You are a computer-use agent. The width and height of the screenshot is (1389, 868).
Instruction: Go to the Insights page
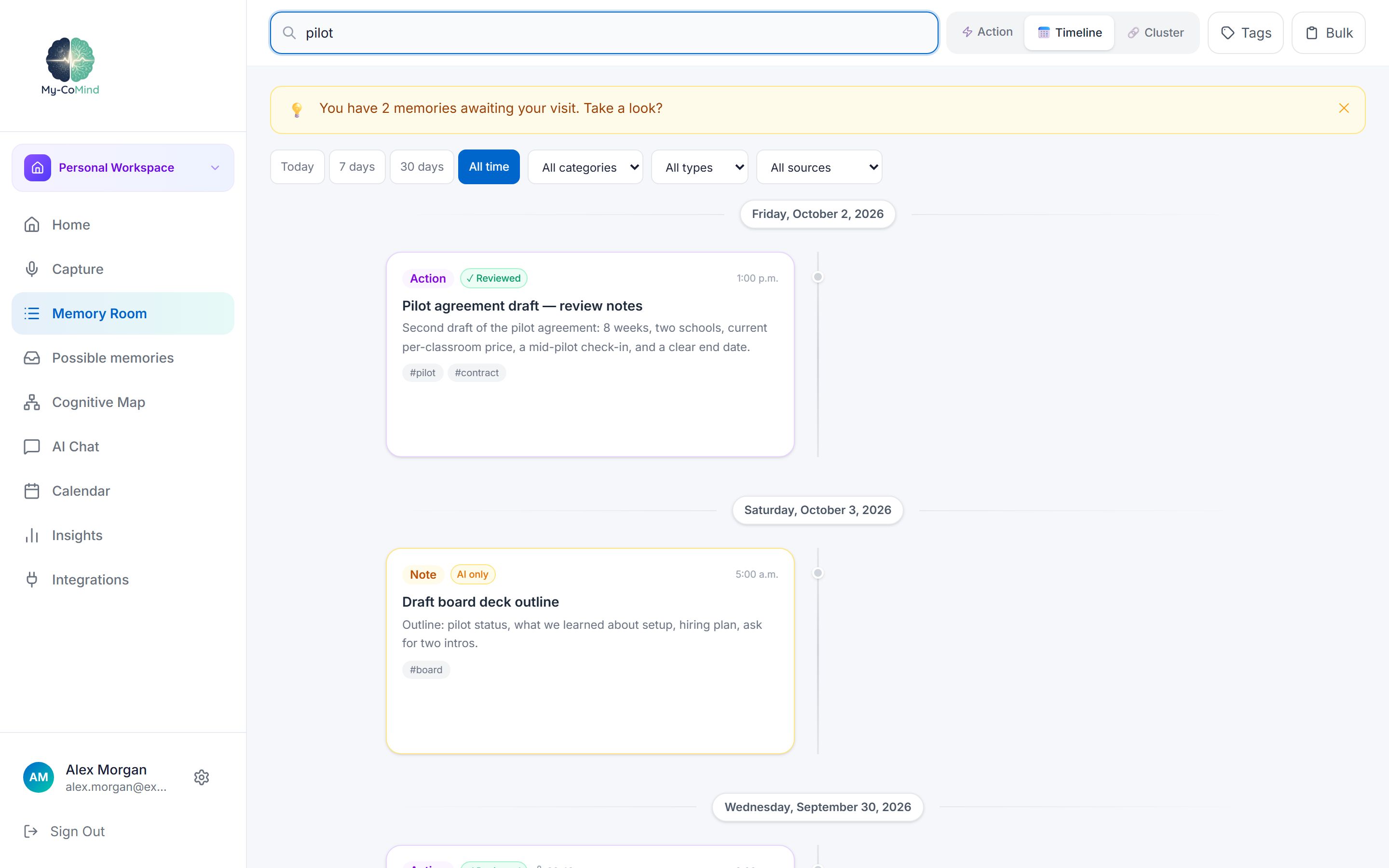tap(123, 535)
